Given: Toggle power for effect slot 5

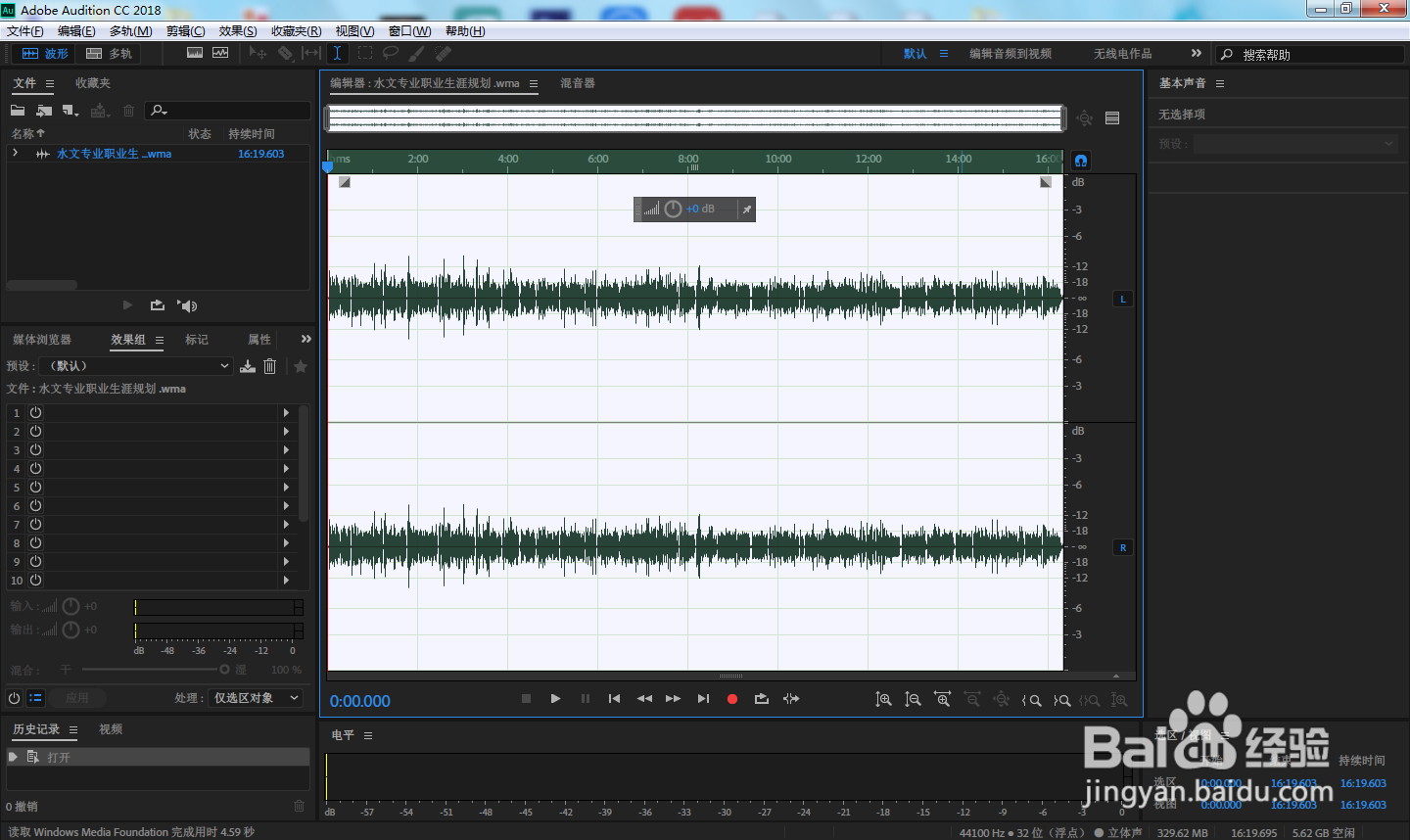Looking at the screenshot, I should pyautogui.click(x=35, y=488).
